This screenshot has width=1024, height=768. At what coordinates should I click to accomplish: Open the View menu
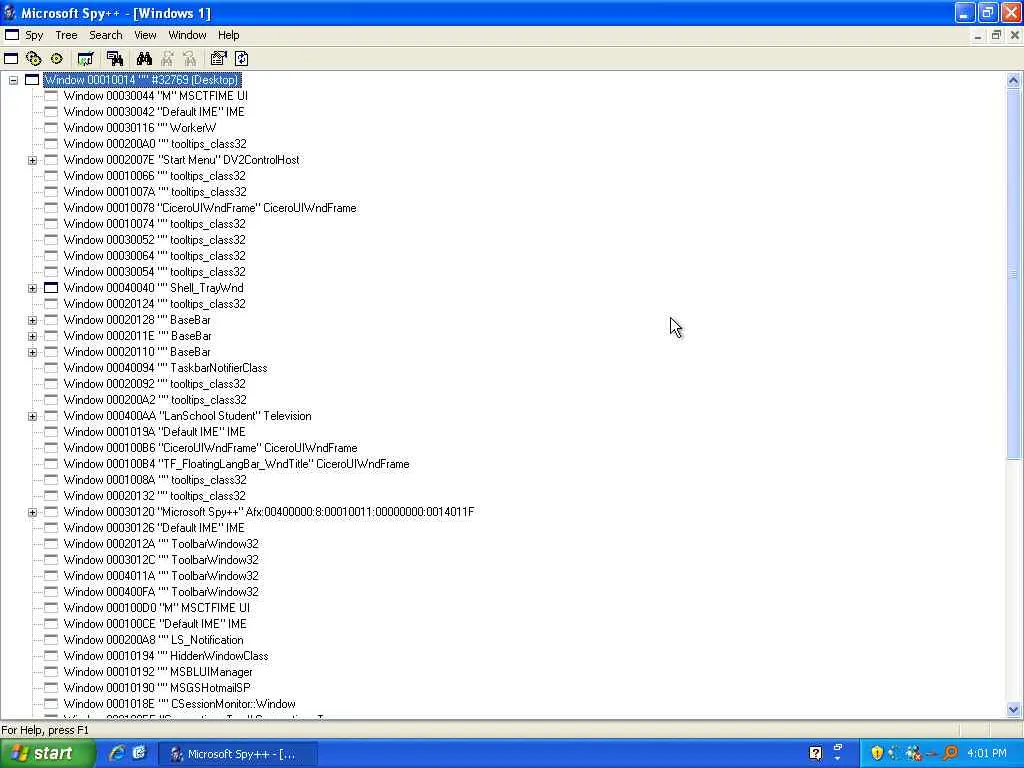[145, 35]
